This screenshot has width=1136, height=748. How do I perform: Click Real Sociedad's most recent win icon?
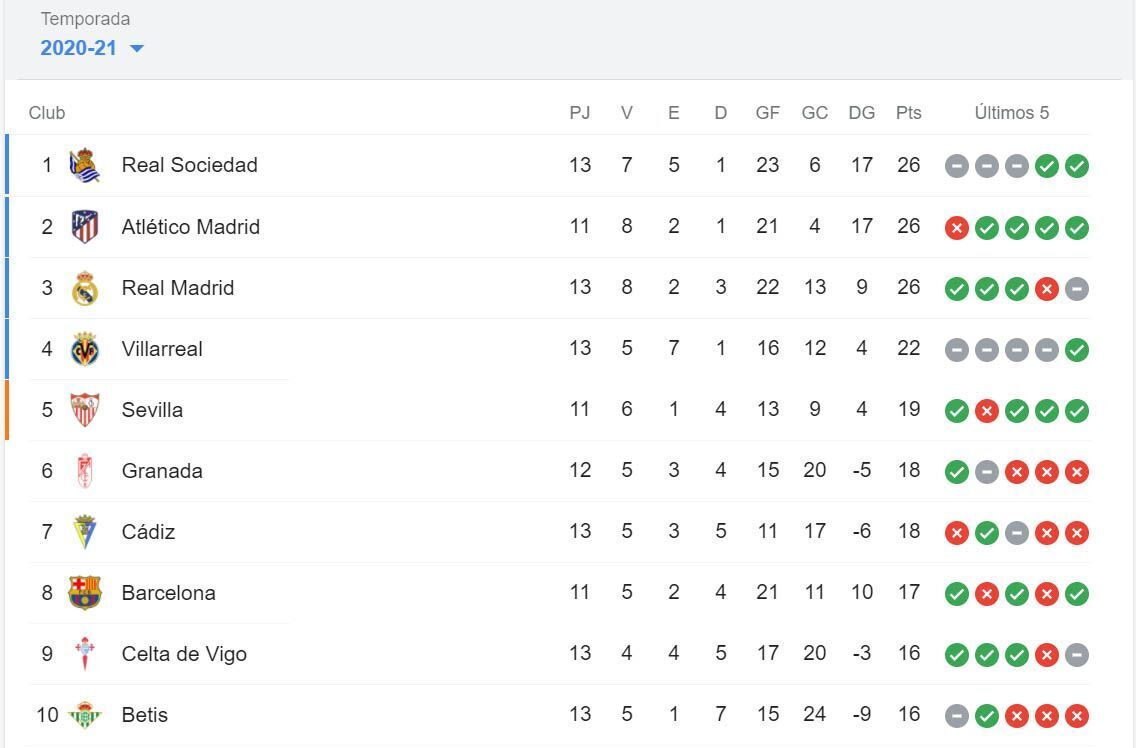coord(1077,167)
